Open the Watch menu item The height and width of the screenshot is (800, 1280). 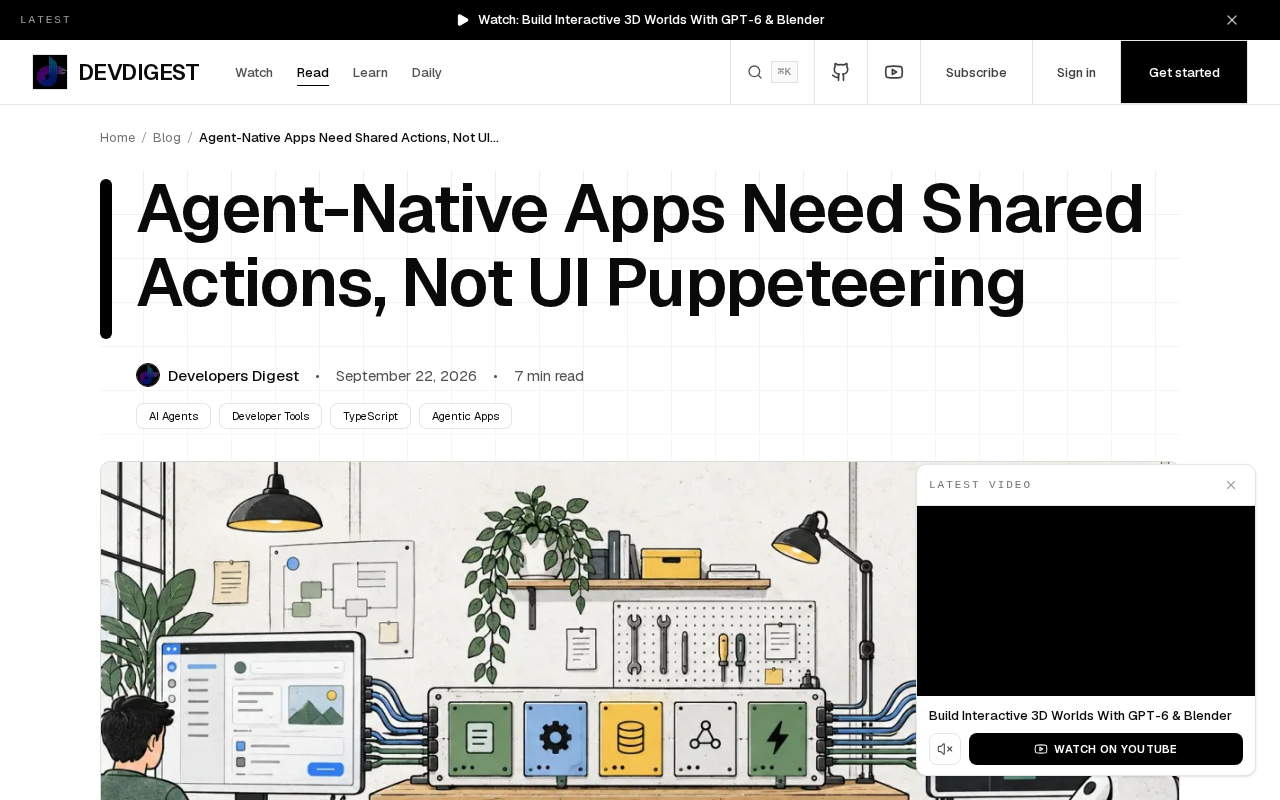coord(254,73)
